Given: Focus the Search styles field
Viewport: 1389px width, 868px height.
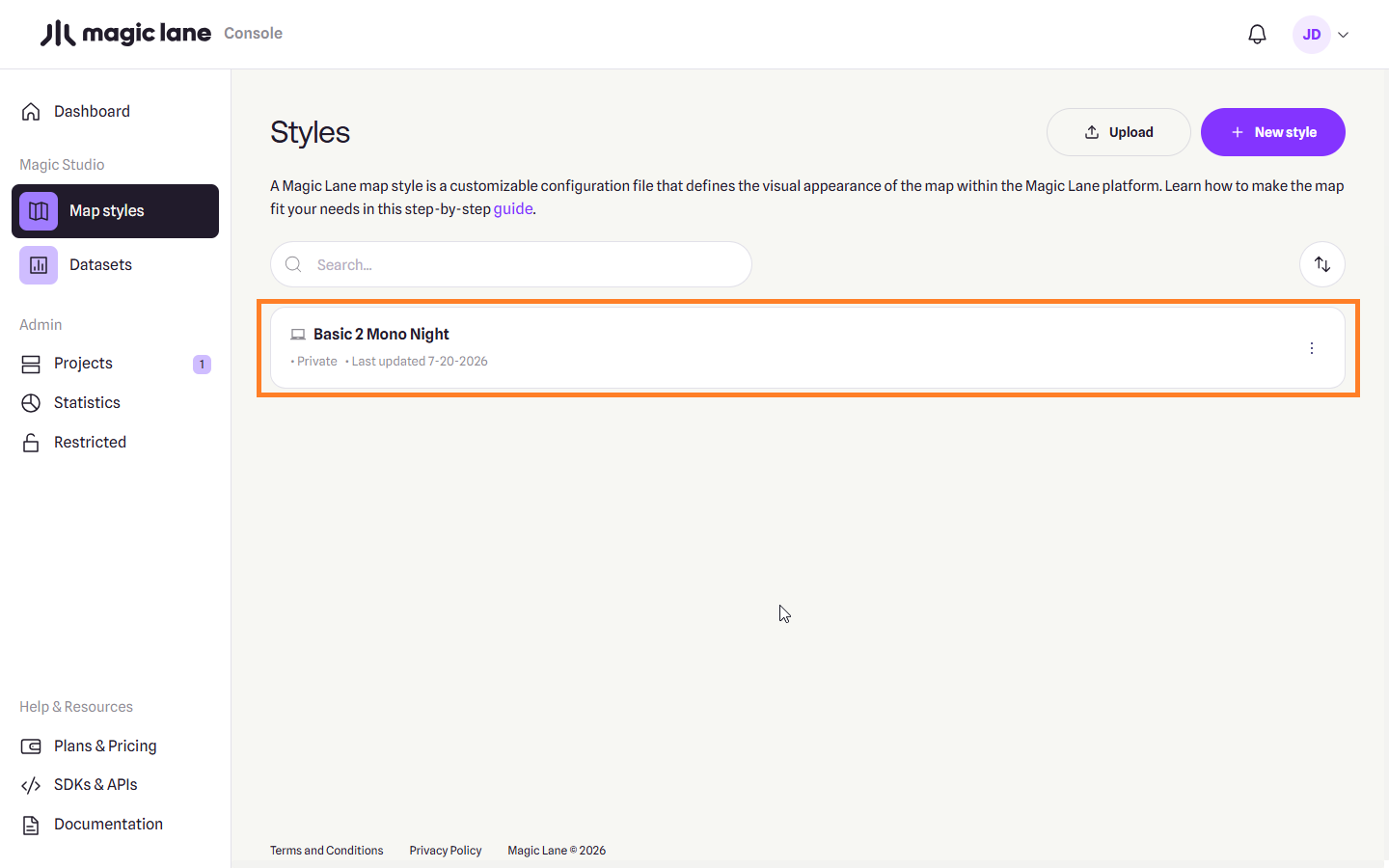Looking at the screenshot, I should [511, 264].
